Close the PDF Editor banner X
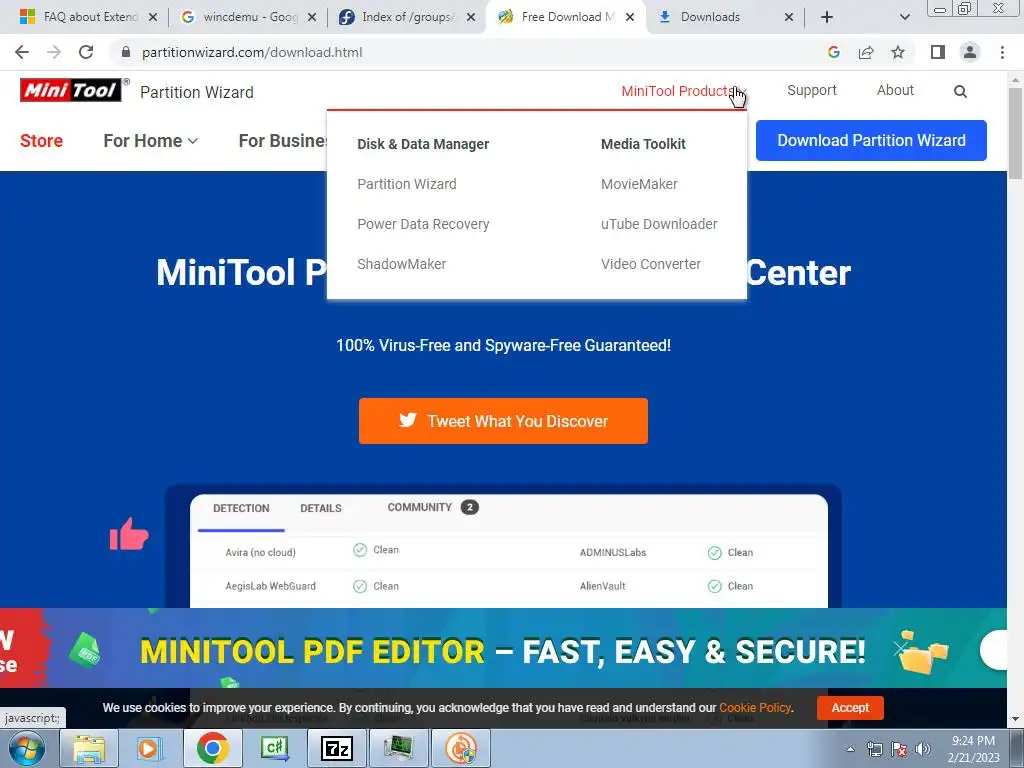This screenshot has height=768, width=1024. tap(901, 648)
